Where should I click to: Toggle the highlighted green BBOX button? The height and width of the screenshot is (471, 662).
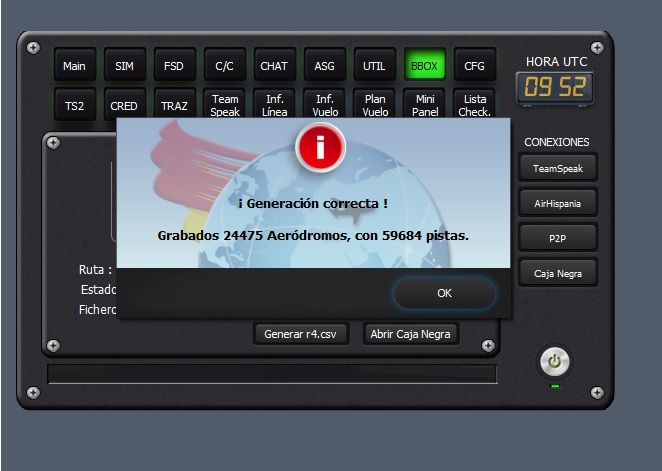pyautogui.click(x=425, y=66)
